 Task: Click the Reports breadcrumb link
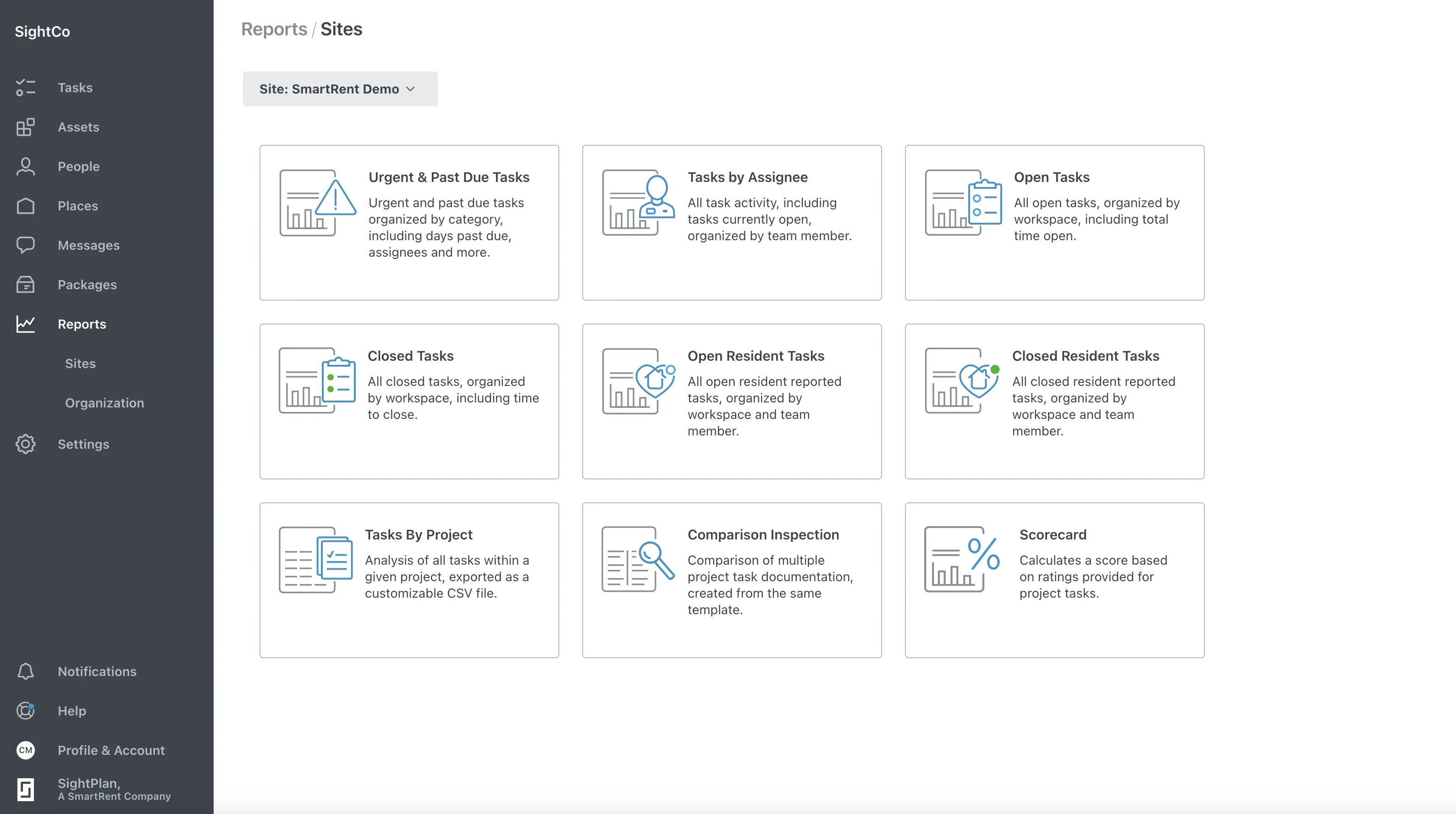click(x=274, y=29)
